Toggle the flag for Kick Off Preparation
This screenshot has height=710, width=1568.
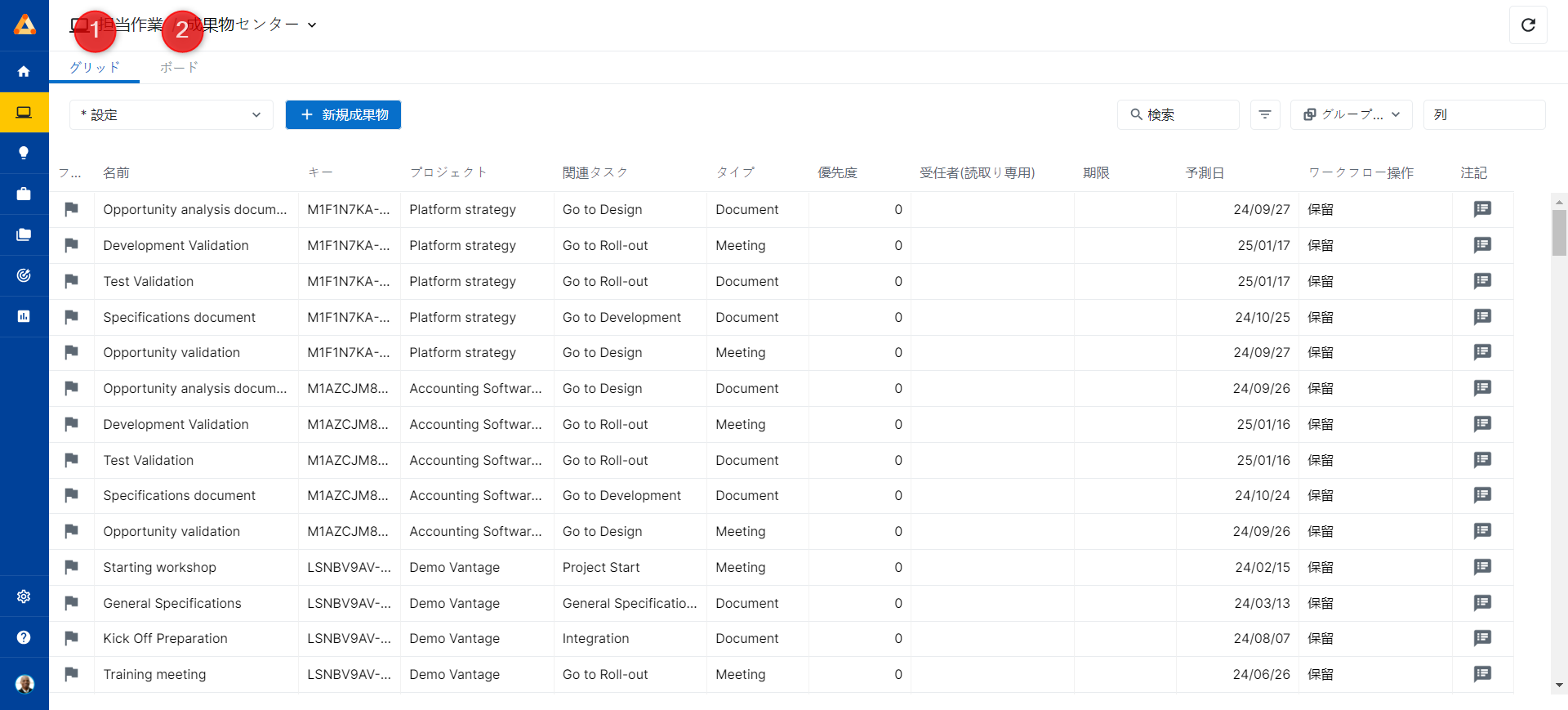tap(72, 638)
